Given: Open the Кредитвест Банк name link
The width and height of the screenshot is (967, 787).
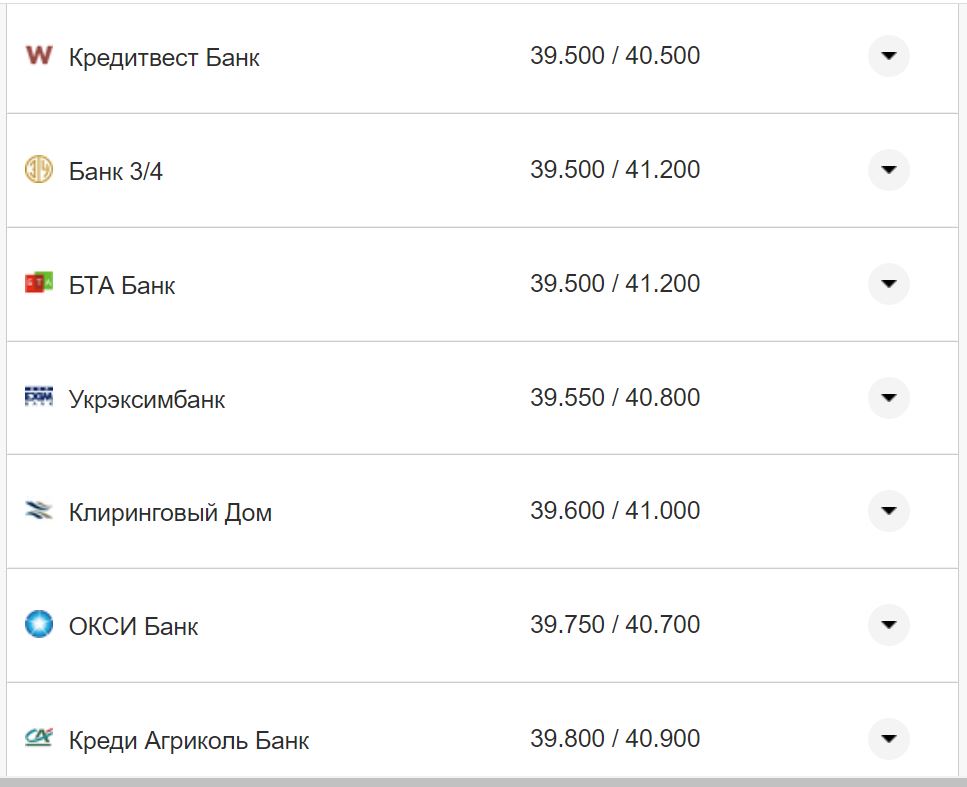Looking at the screenshot, I should (x=164, y=58).
